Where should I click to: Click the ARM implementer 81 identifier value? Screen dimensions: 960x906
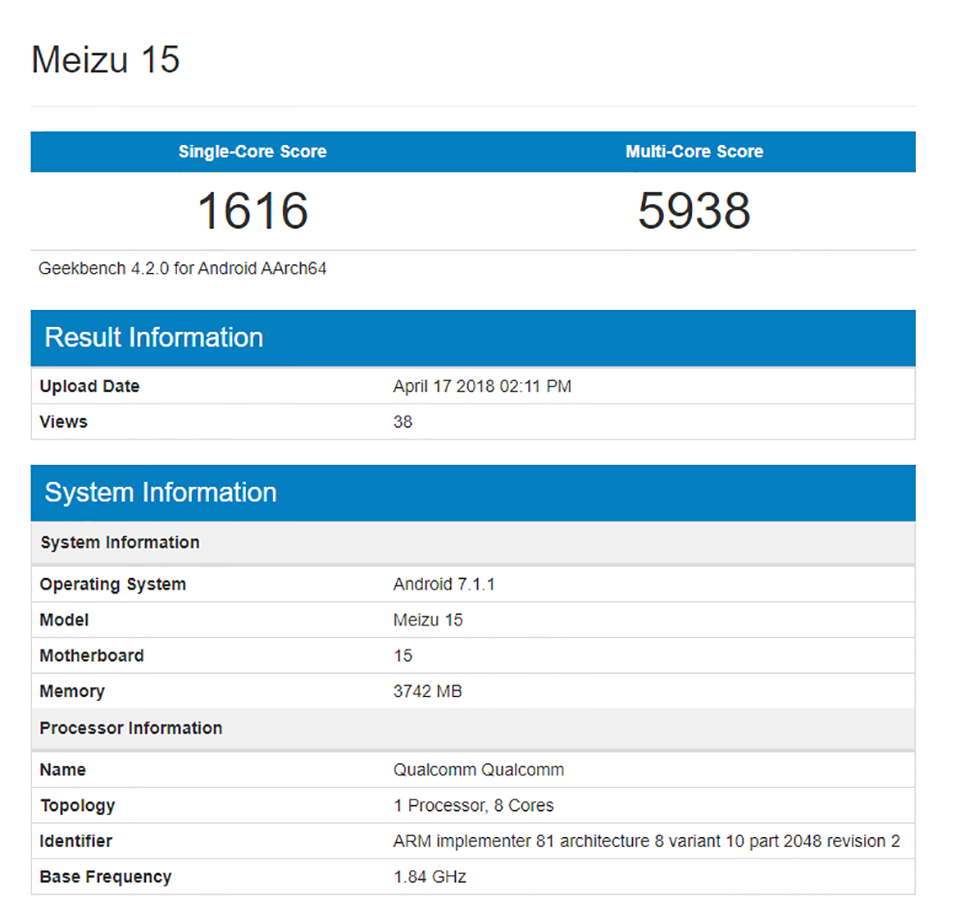(647, 841)
